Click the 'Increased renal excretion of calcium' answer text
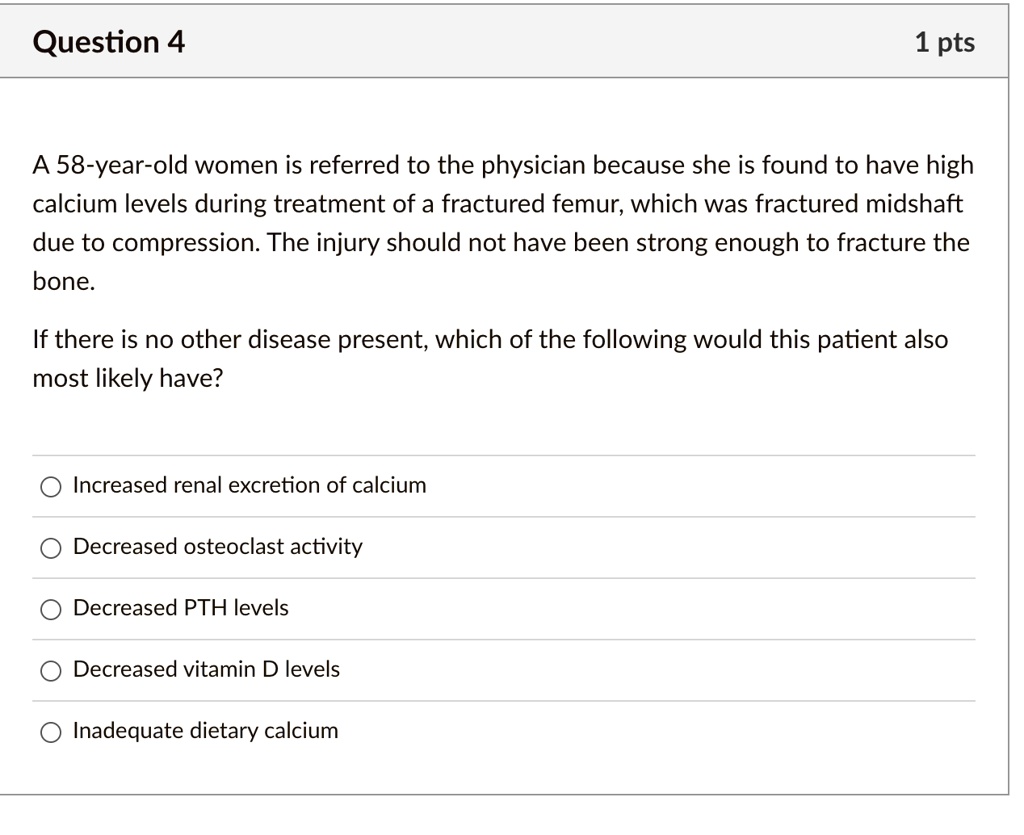Viewport: 1024px width, 835px height. (249, 485)
